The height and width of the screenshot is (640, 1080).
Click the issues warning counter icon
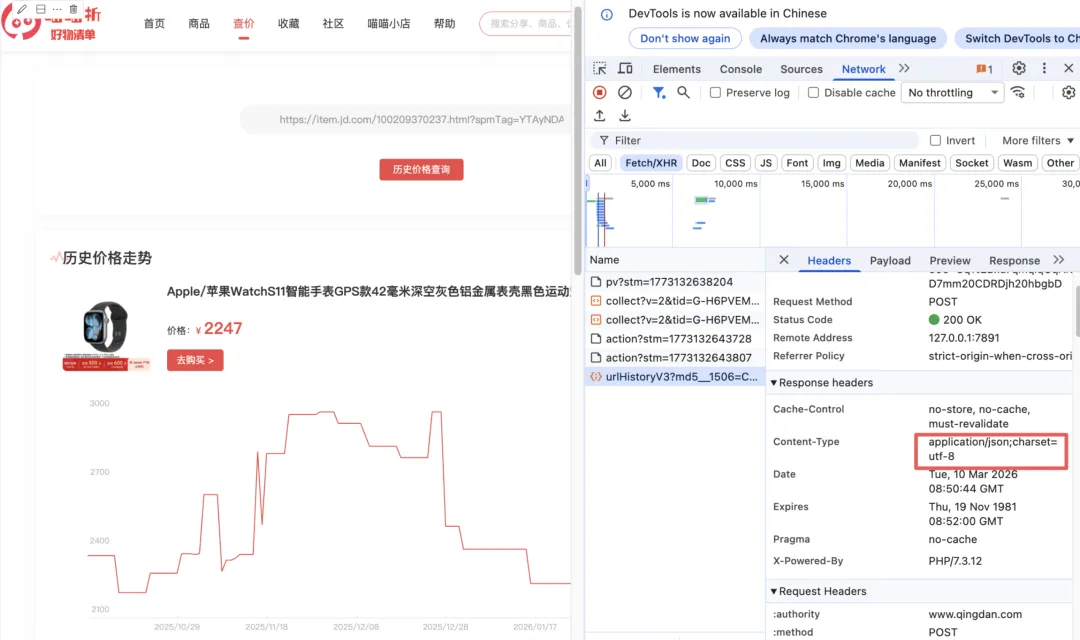click(984, 69)
